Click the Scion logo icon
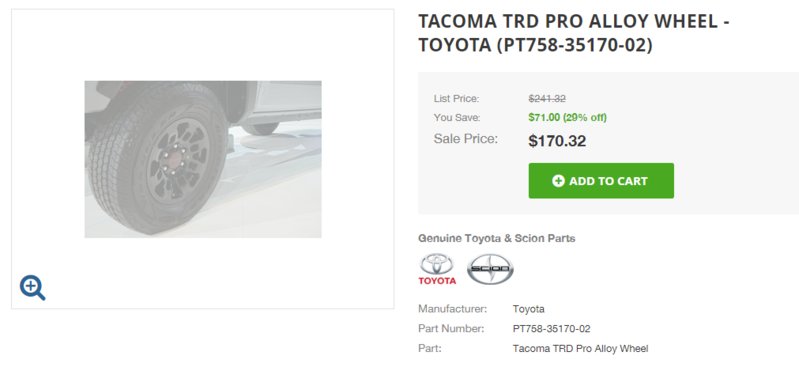 point(490,269)
